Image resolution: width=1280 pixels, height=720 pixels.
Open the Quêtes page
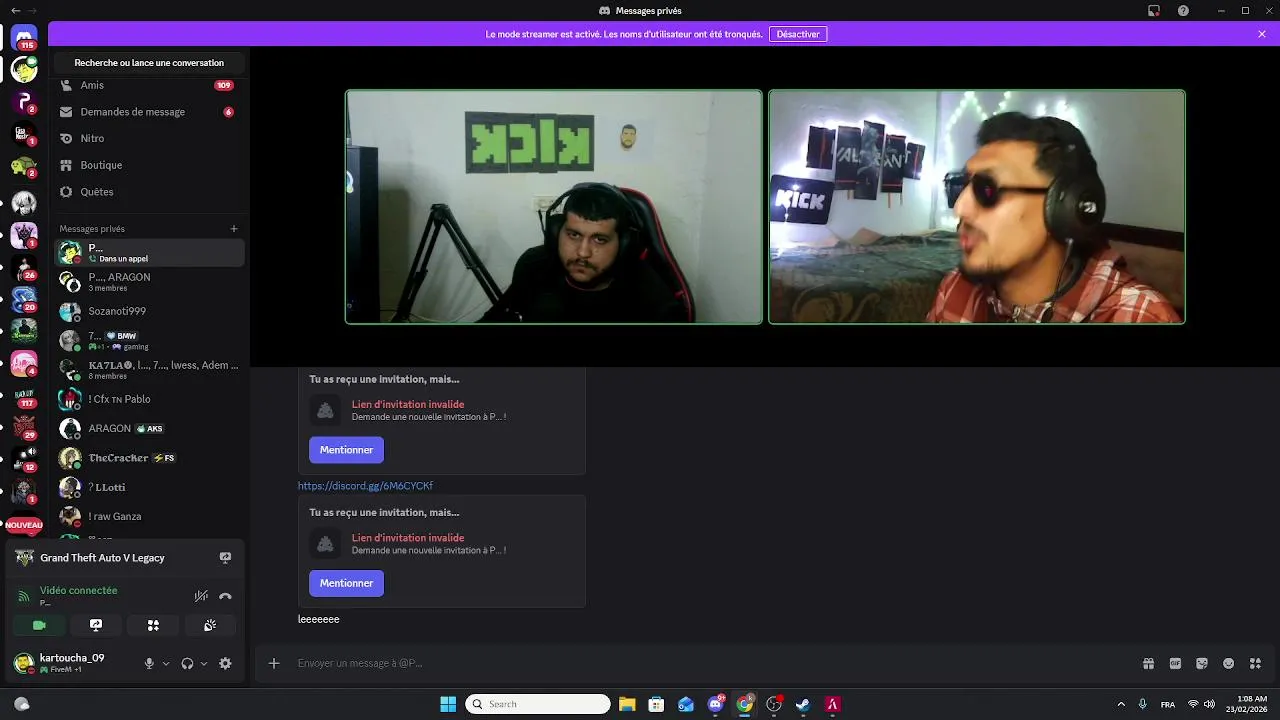point(148,191)
